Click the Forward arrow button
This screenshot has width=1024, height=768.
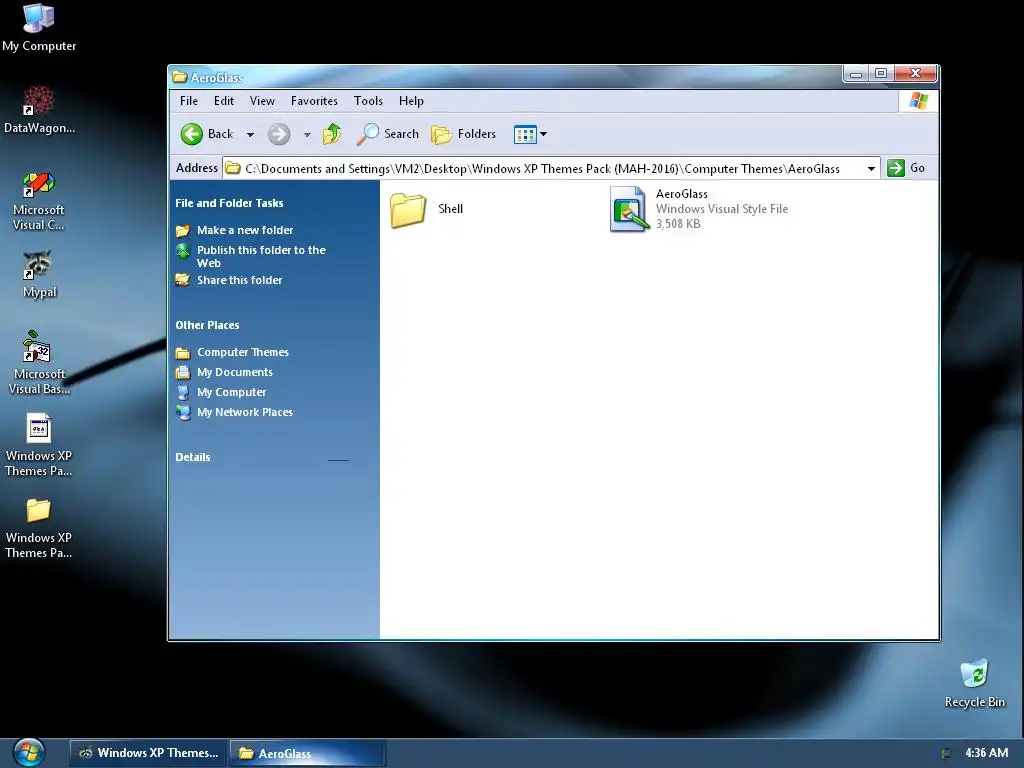tap(279, 134)
